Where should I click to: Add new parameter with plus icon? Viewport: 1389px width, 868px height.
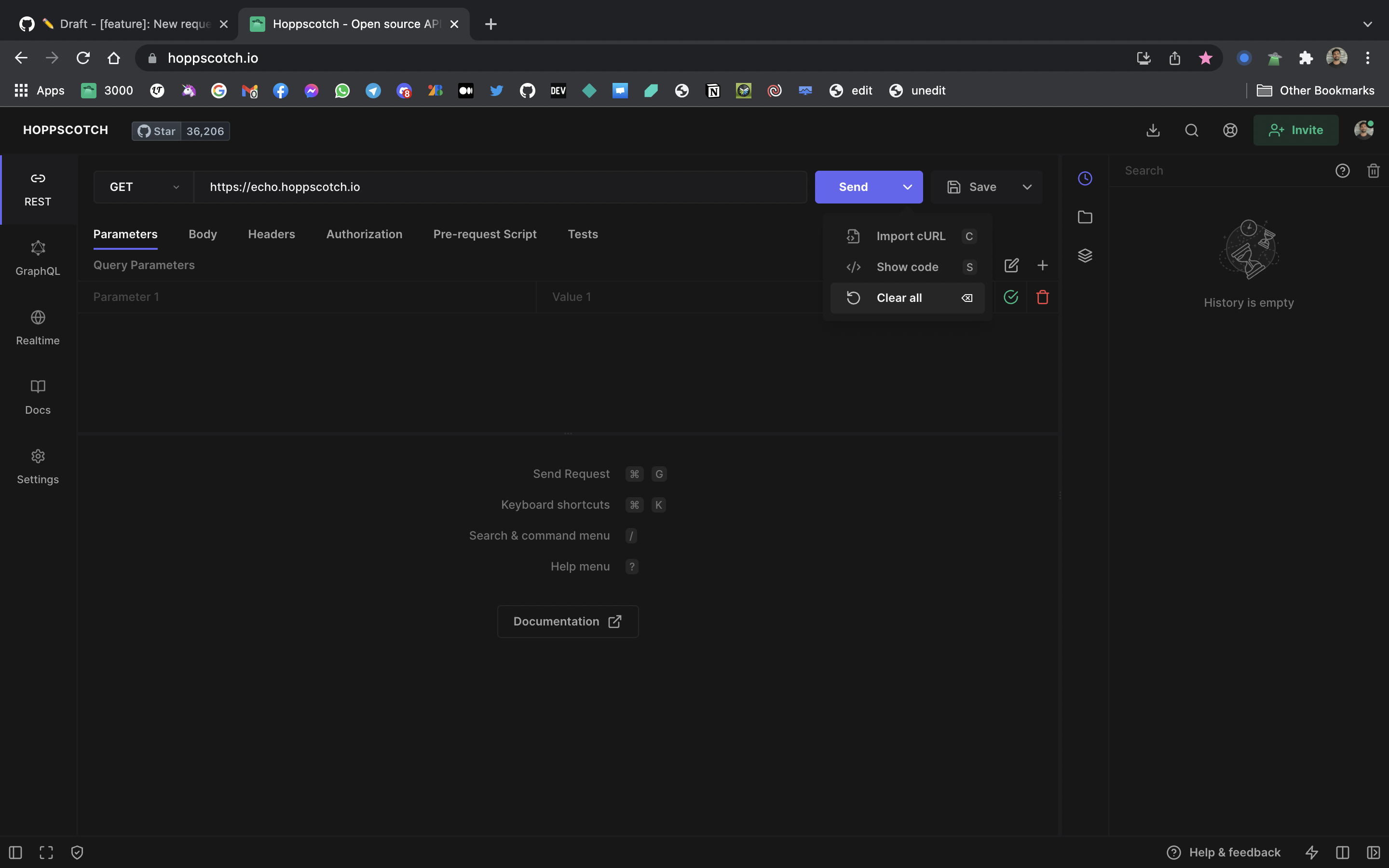[1043, 265]
